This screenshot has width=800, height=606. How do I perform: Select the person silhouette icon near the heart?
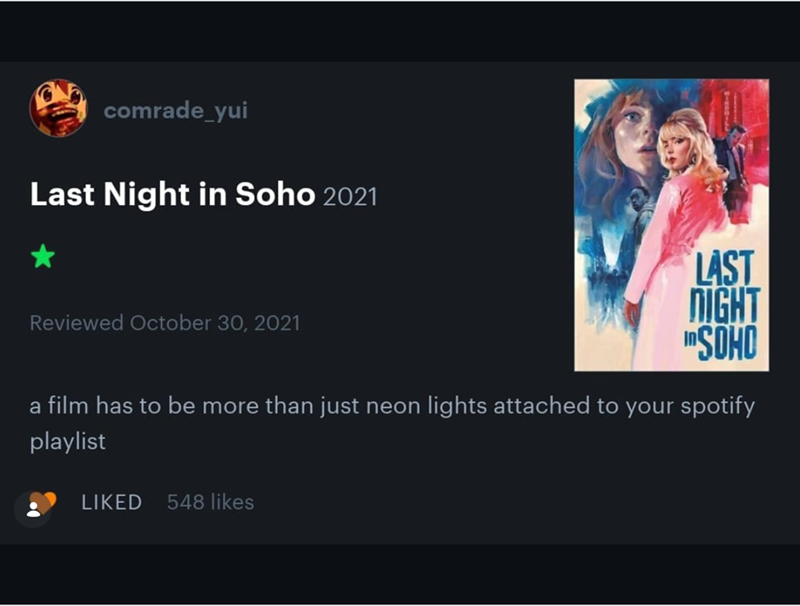33,508
